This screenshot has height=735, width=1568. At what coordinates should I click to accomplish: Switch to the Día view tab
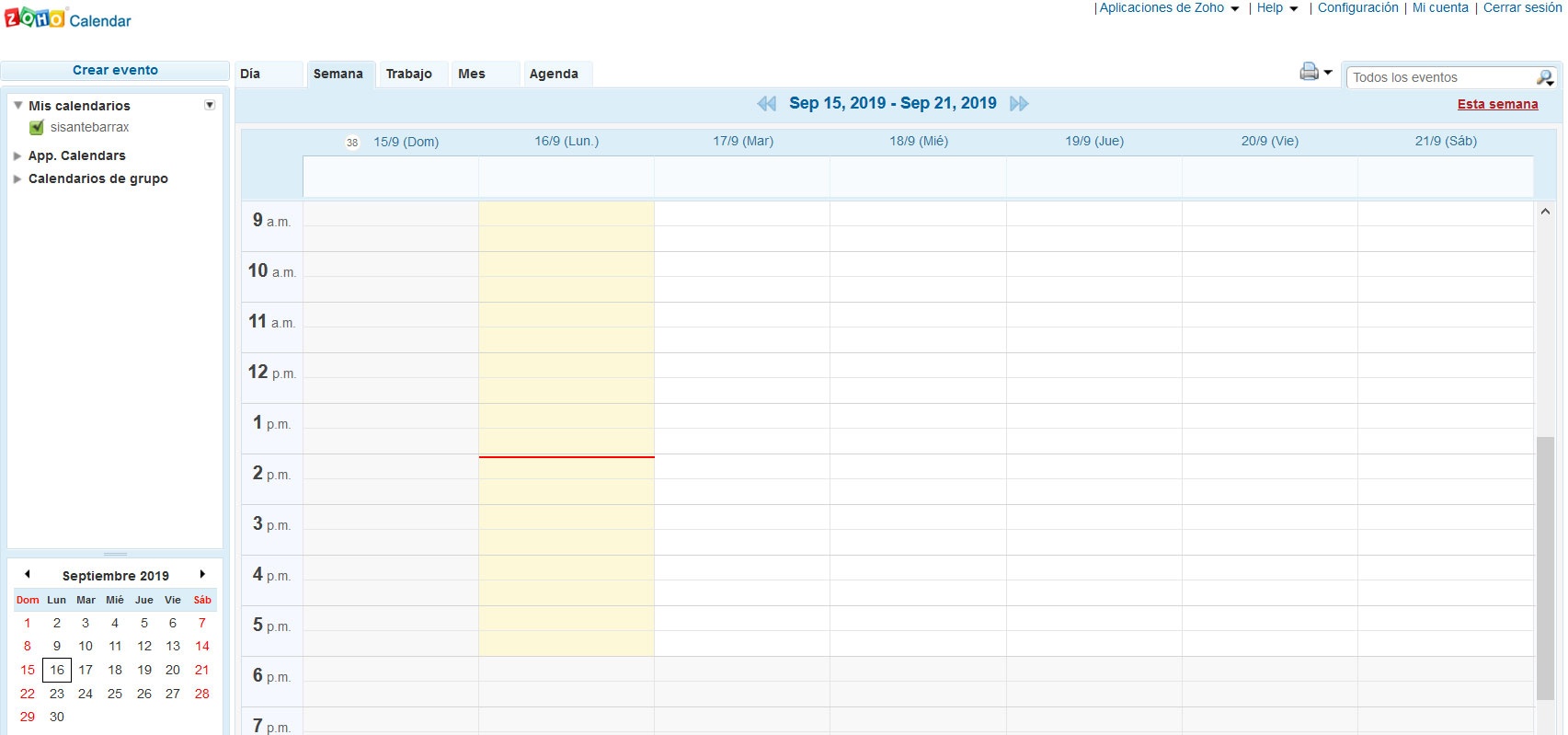(x=269, y=75)
